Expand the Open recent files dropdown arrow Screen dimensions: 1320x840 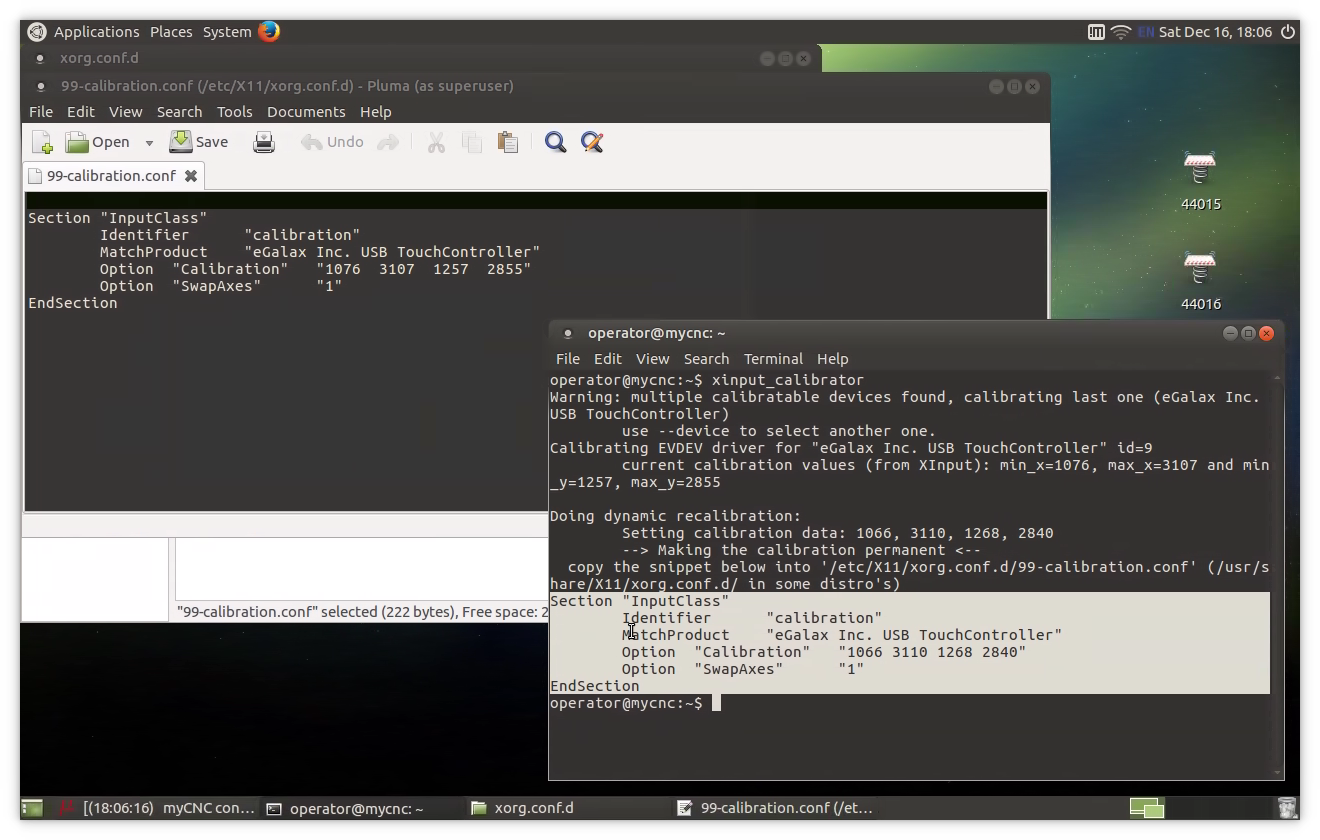point(149,143)
